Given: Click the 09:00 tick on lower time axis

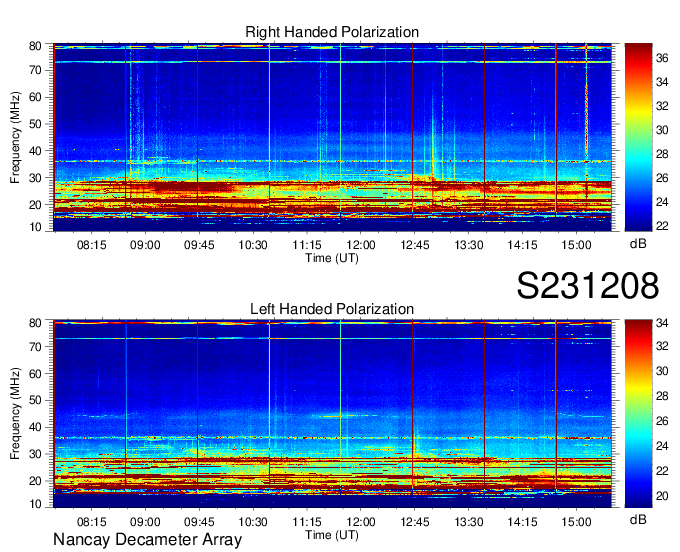Looking at the screenshot, I should tap(145, 522).
